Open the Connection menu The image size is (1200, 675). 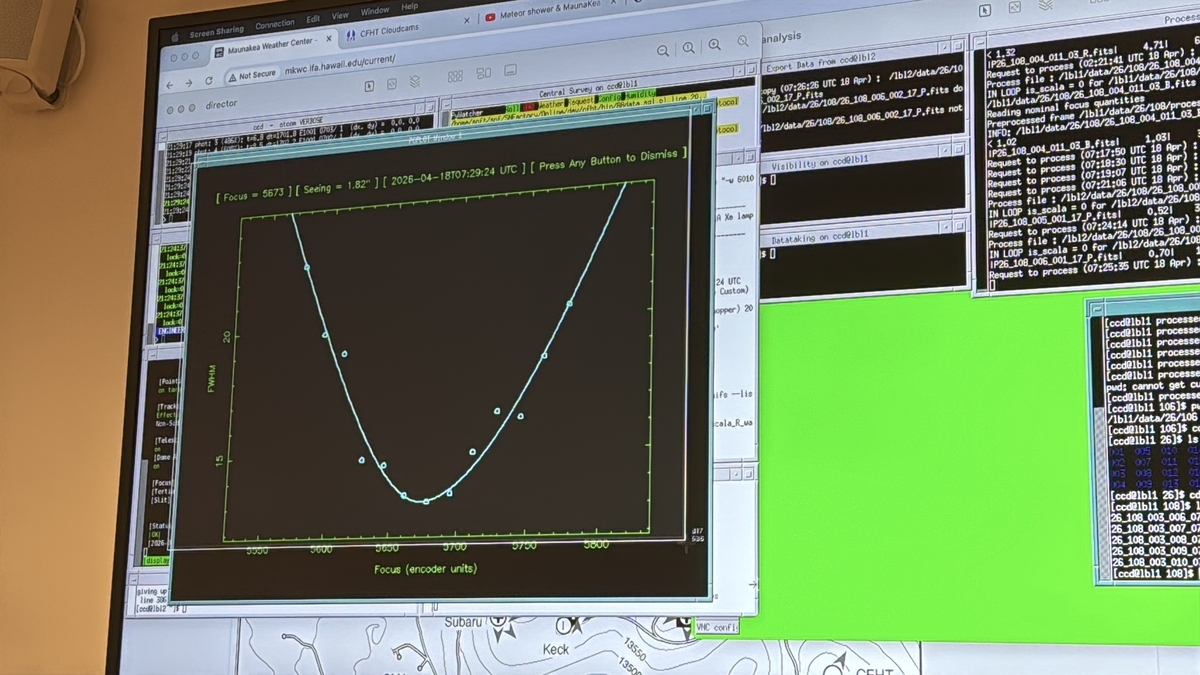coord(275,24)
